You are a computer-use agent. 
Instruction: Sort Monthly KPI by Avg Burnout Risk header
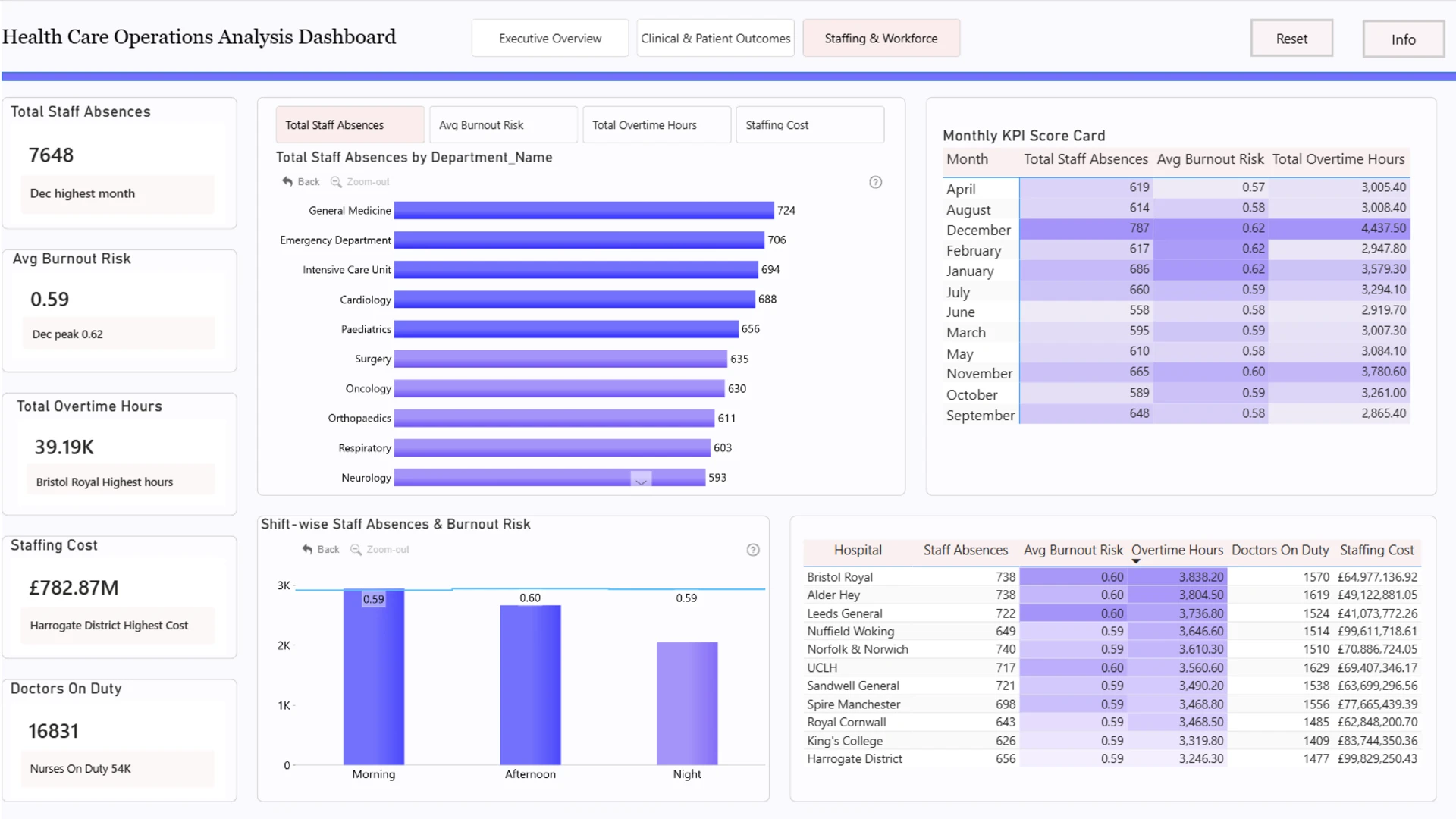tap(1210, 159)
